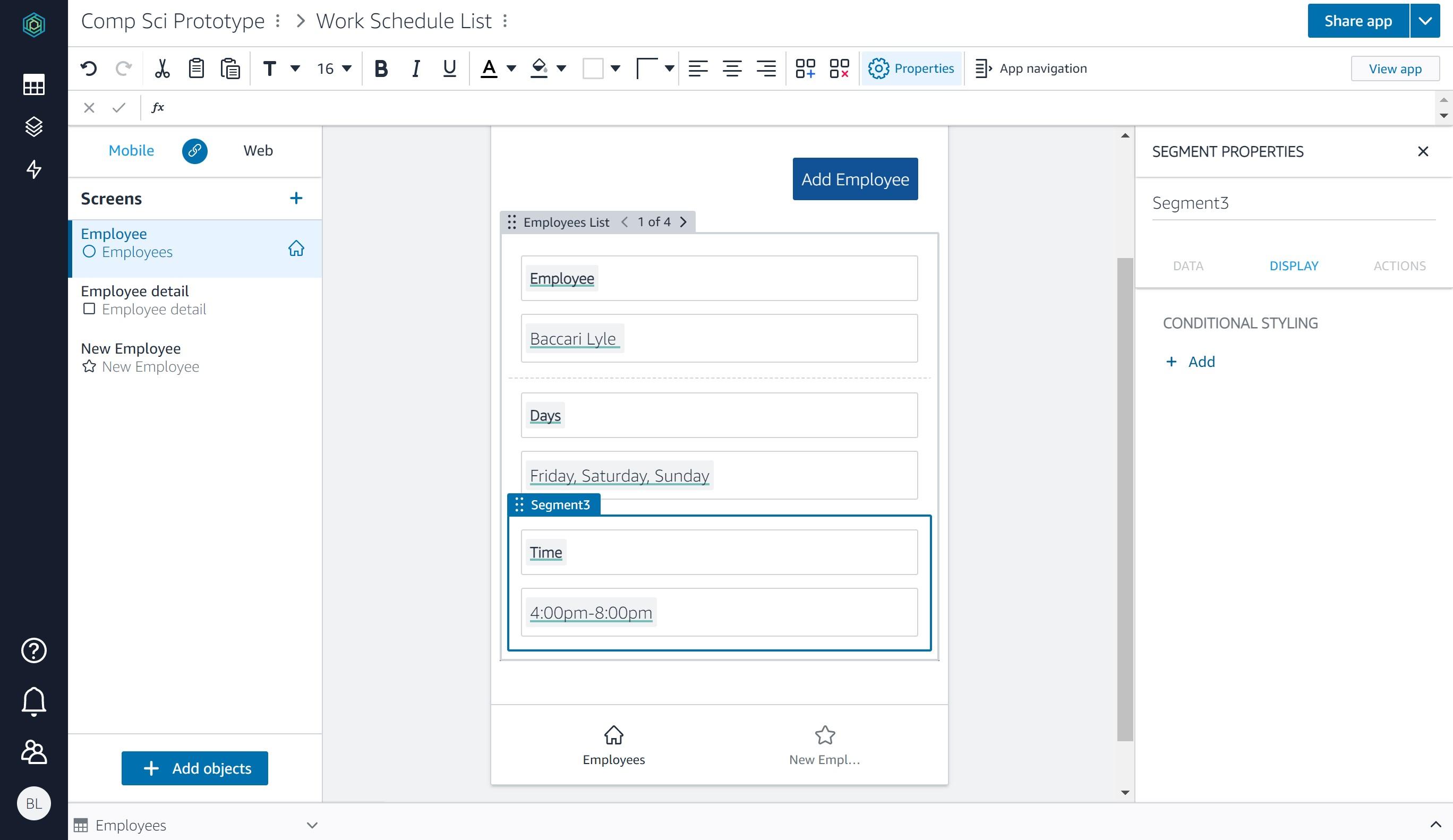Viewport: 1453px width, 840px height.
Task: Click the remove block layout icon
Action: click(x=839, y=68)
